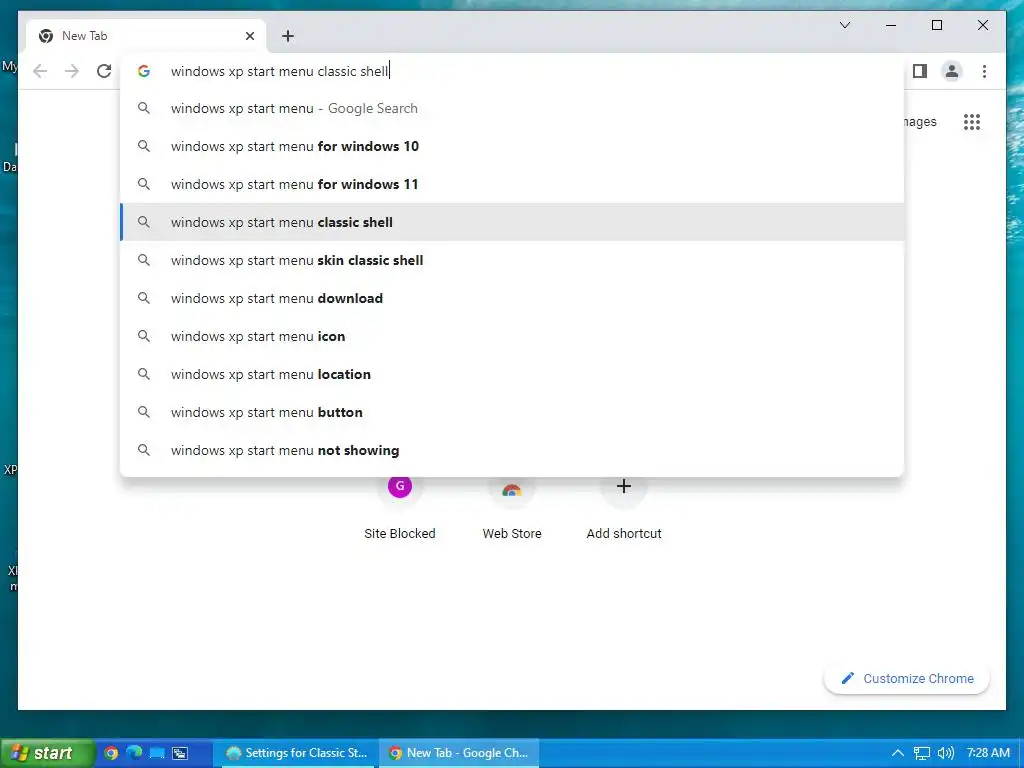Choose suggestion 'windows xp start menu - Google Search'
Image resolution: width=1024 pixels, height=768 pixels.
512,108
